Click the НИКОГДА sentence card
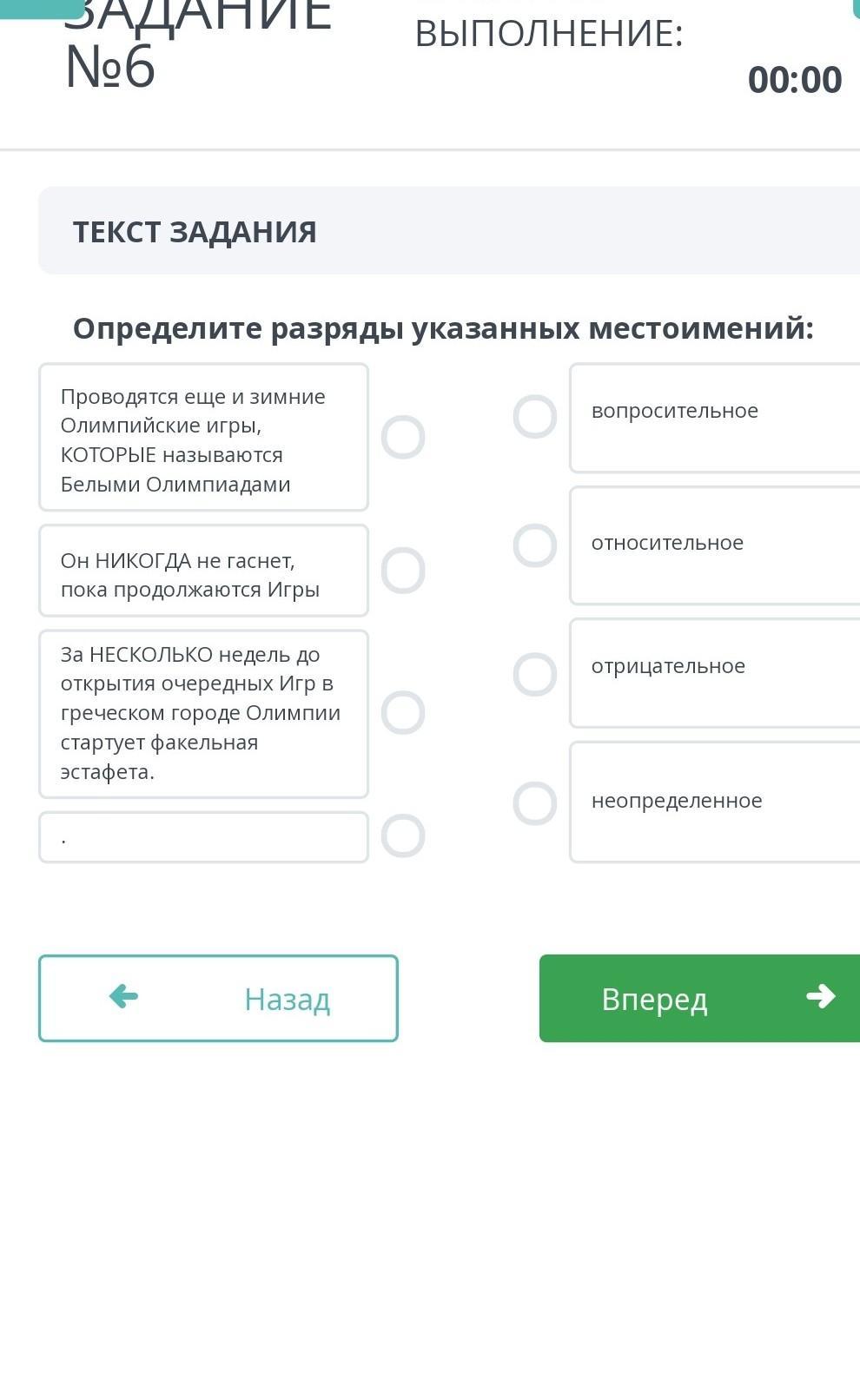This screenshot has height=1400, width=860. click(x=203, y=571)
